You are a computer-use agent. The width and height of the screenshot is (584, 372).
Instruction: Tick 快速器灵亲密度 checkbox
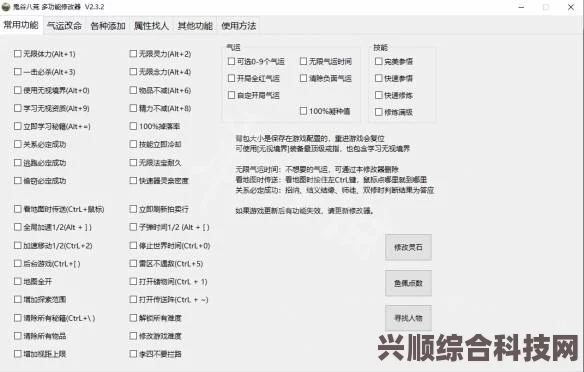click(x=133, y=181)
